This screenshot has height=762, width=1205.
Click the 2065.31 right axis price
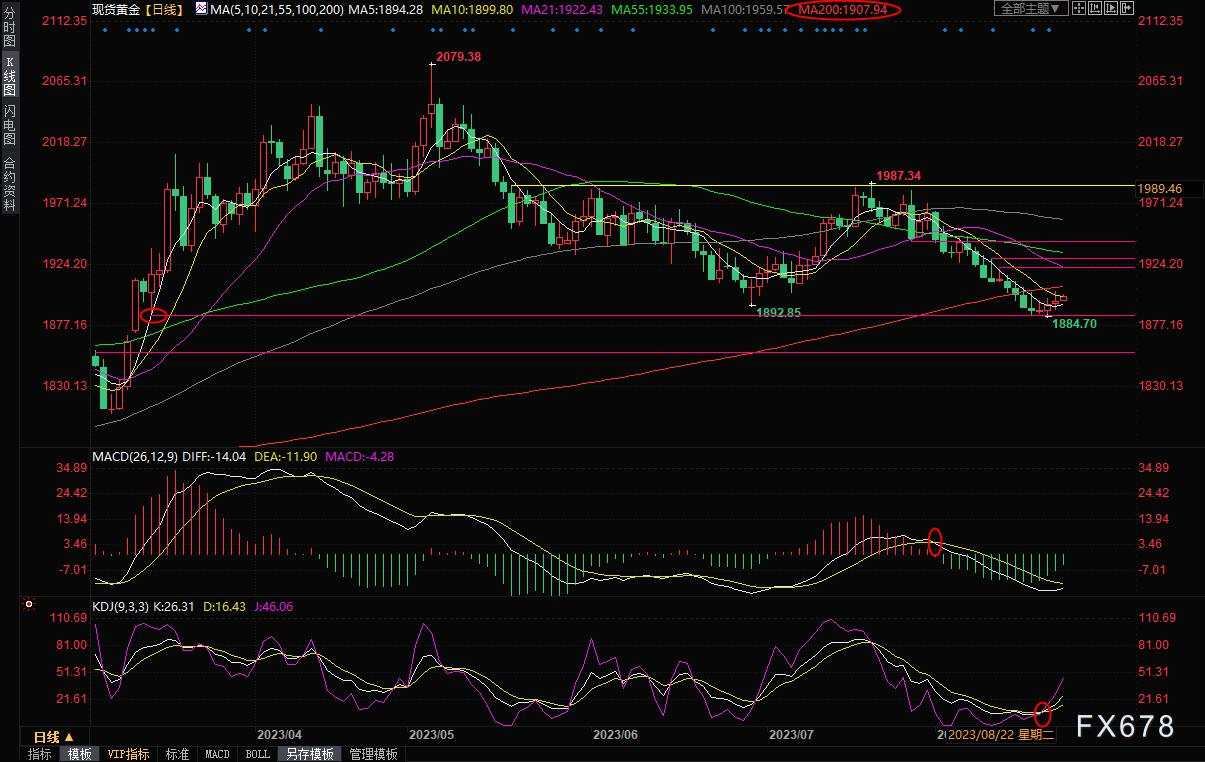[1160, 81]
